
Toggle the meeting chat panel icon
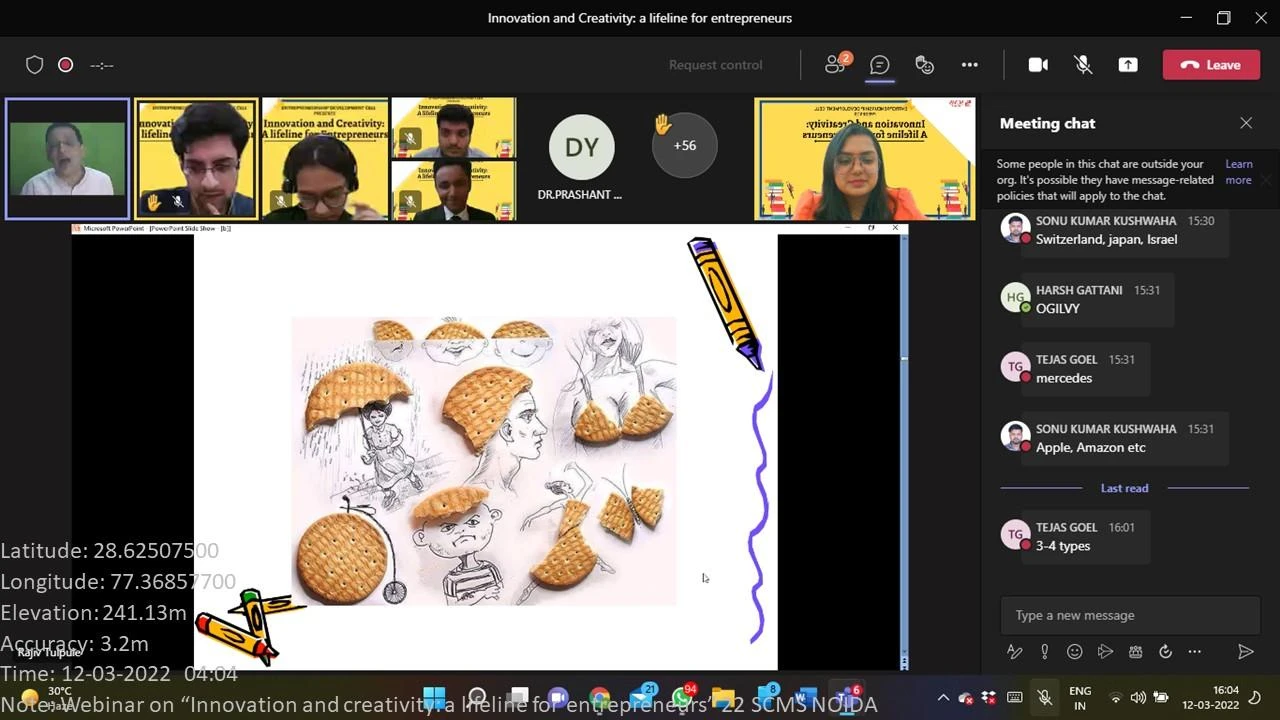coord(880,64)
